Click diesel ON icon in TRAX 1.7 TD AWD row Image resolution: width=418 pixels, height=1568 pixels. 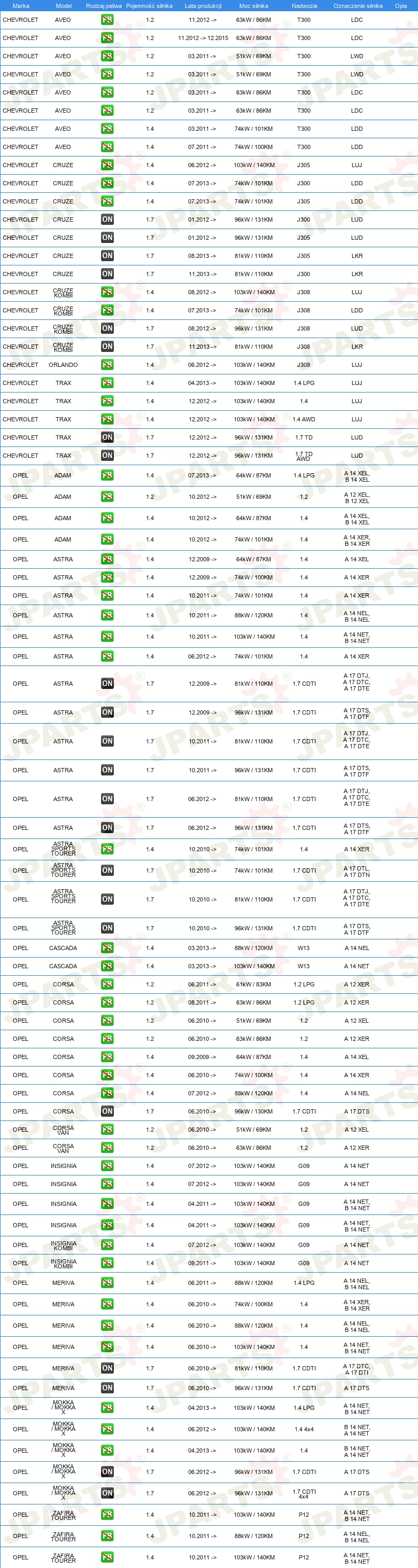(107, 456)
